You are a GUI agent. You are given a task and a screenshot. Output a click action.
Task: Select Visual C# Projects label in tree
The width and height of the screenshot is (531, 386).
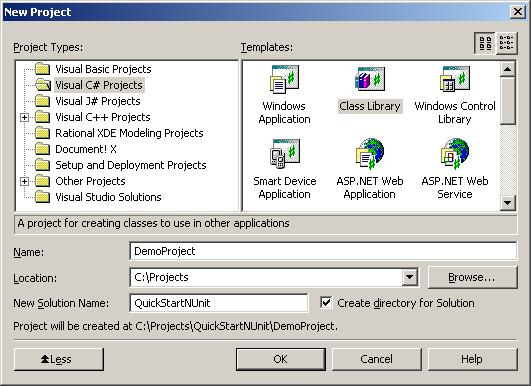[x=99, y=85]
